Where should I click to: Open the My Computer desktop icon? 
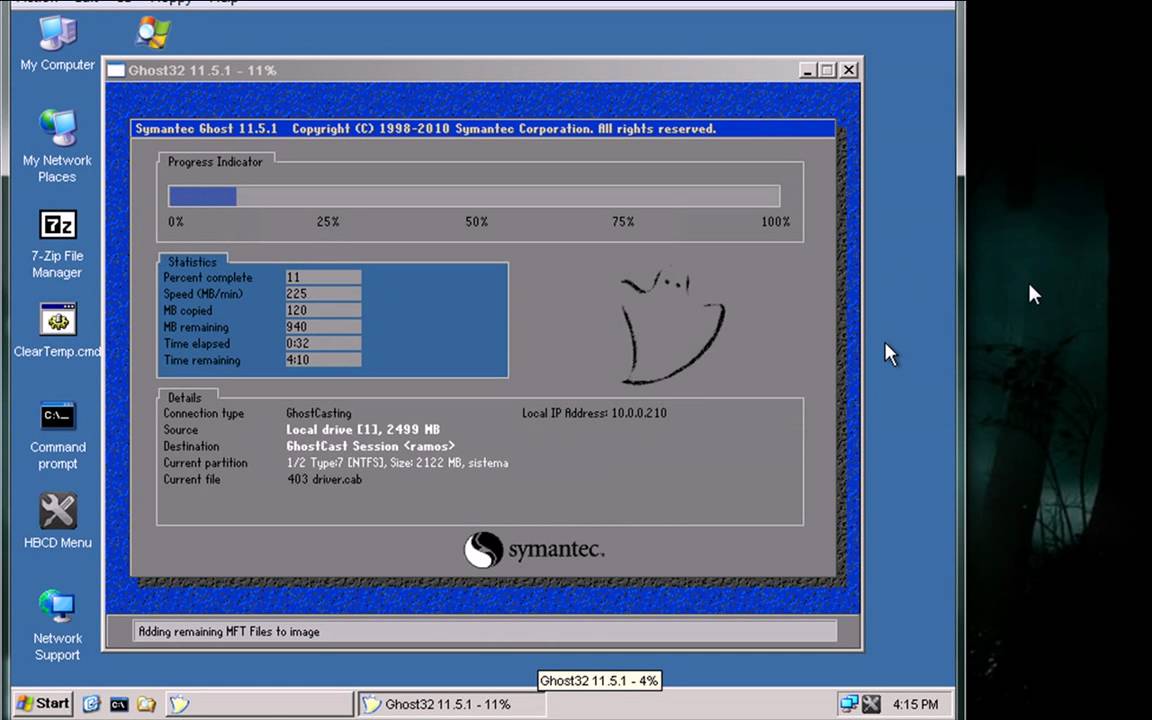click(x=57, y=43)
